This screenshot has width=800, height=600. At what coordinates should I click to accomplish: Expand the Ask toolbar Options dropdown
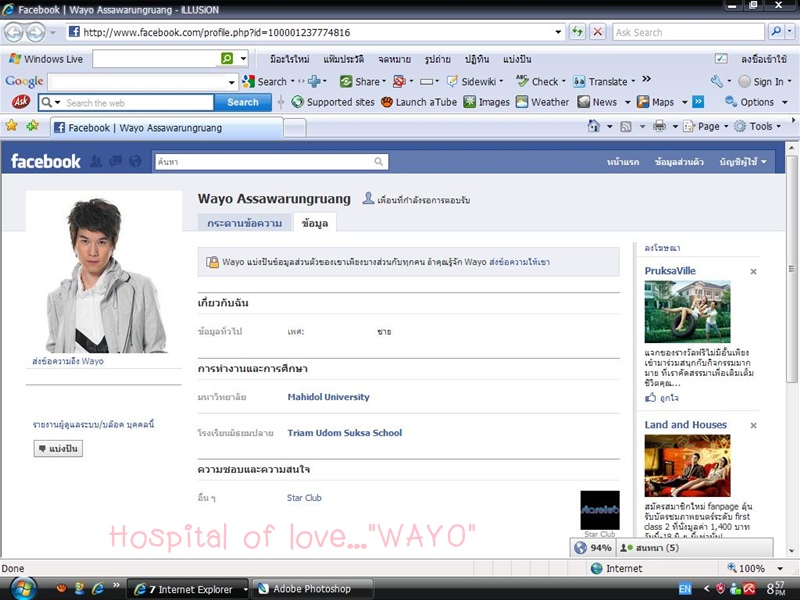pyautogui.click(x=785, y=103)
